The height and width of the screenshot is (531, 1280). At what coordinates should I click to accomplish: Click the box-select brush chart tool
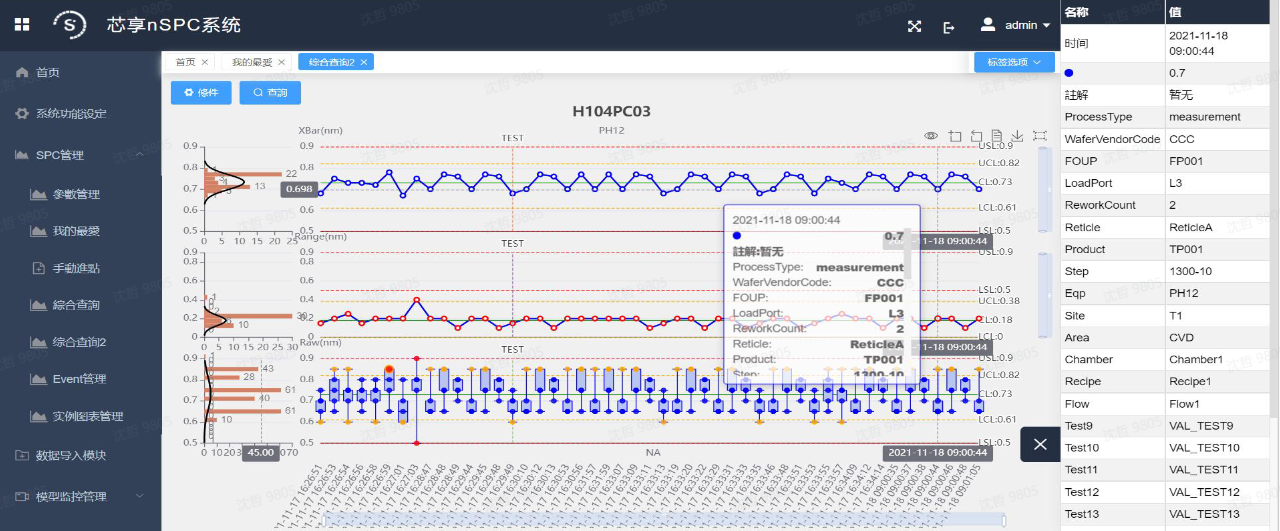click(1040, 136)
